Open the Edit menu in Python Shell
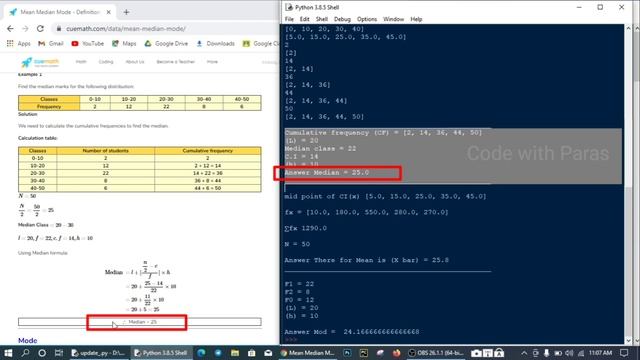Screen dimensions: 640x360 (x=304, y=19)
